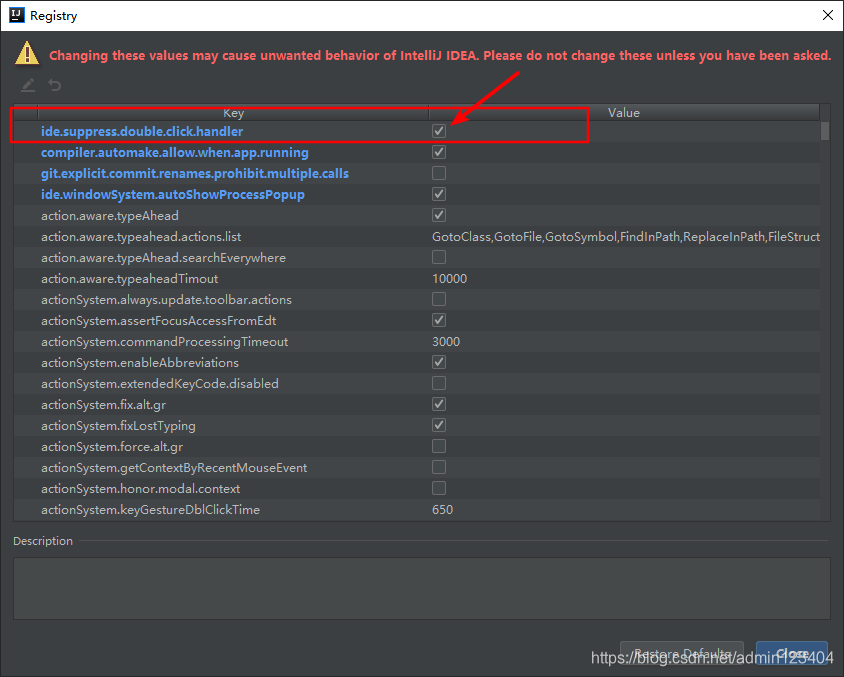Viewport: 844px width, 677px height.
Task: Click the Key column header
Action: (x=233, y=112)
